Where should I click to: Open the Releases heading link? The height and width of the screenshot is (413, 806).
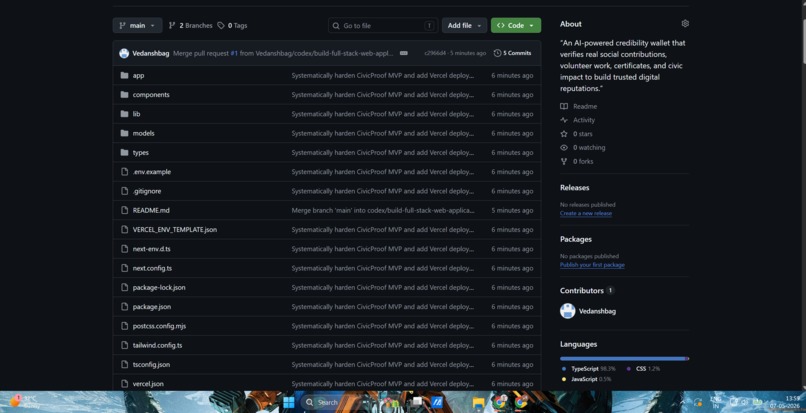(x=575, y=188)
